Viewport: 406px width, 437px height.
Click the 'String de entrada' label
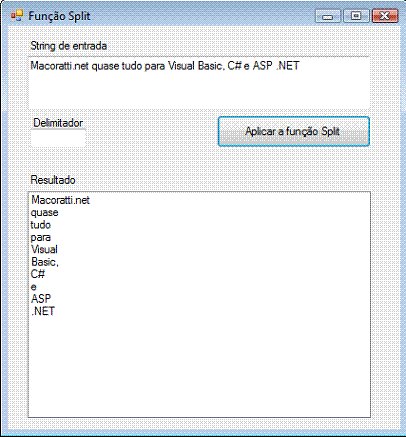[69, 46]
